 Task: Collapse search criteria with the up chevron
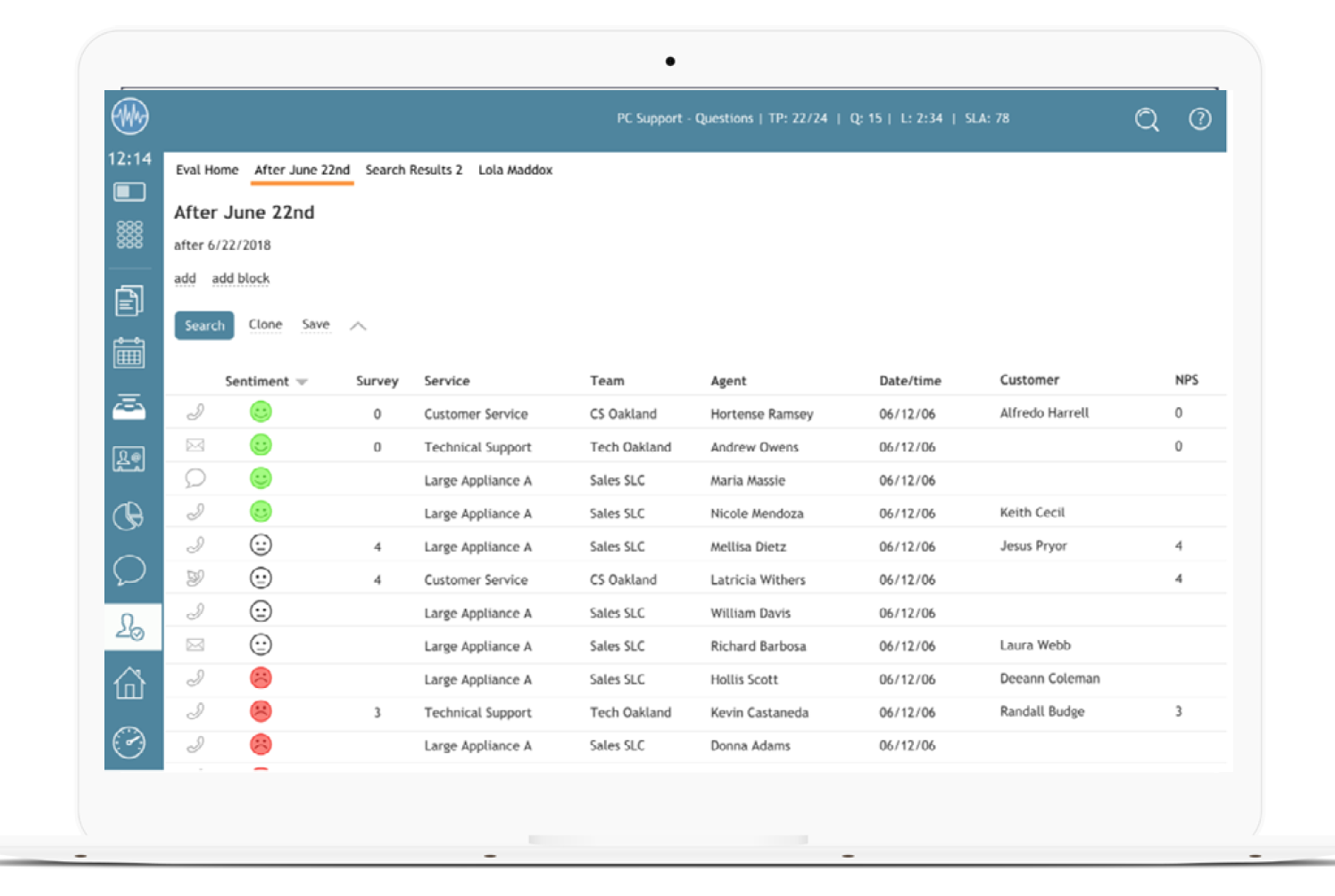pyautogui.click(x=358, y=326)
